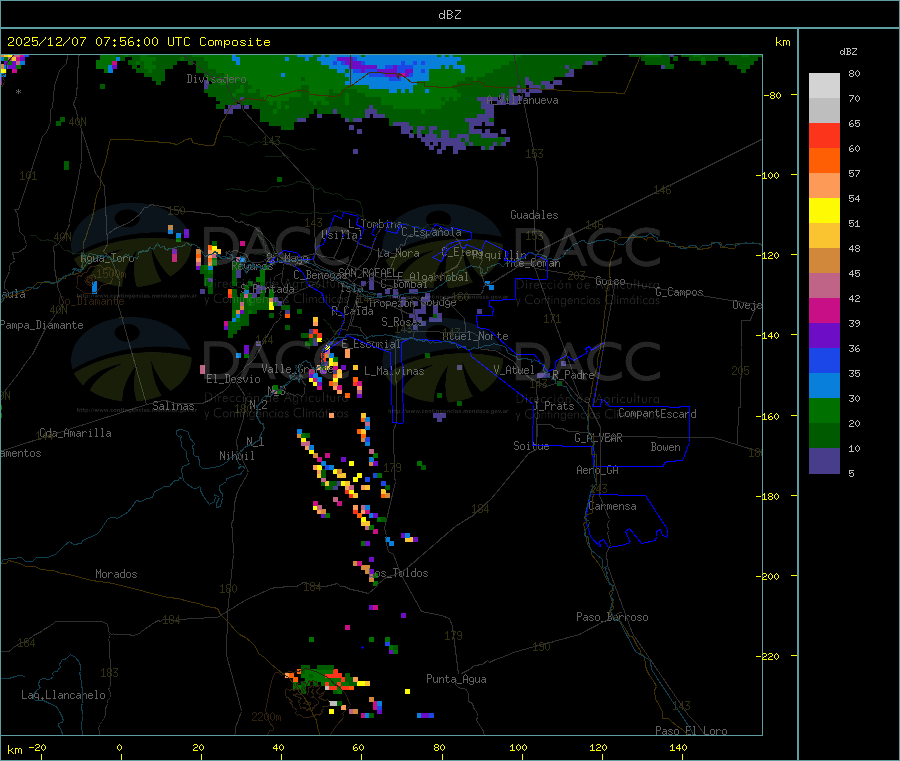Image resolution: width=900 pixels, height=761 pixels.
Task: Select the '-180' tick on the vertical km axis
Action: 770,496
